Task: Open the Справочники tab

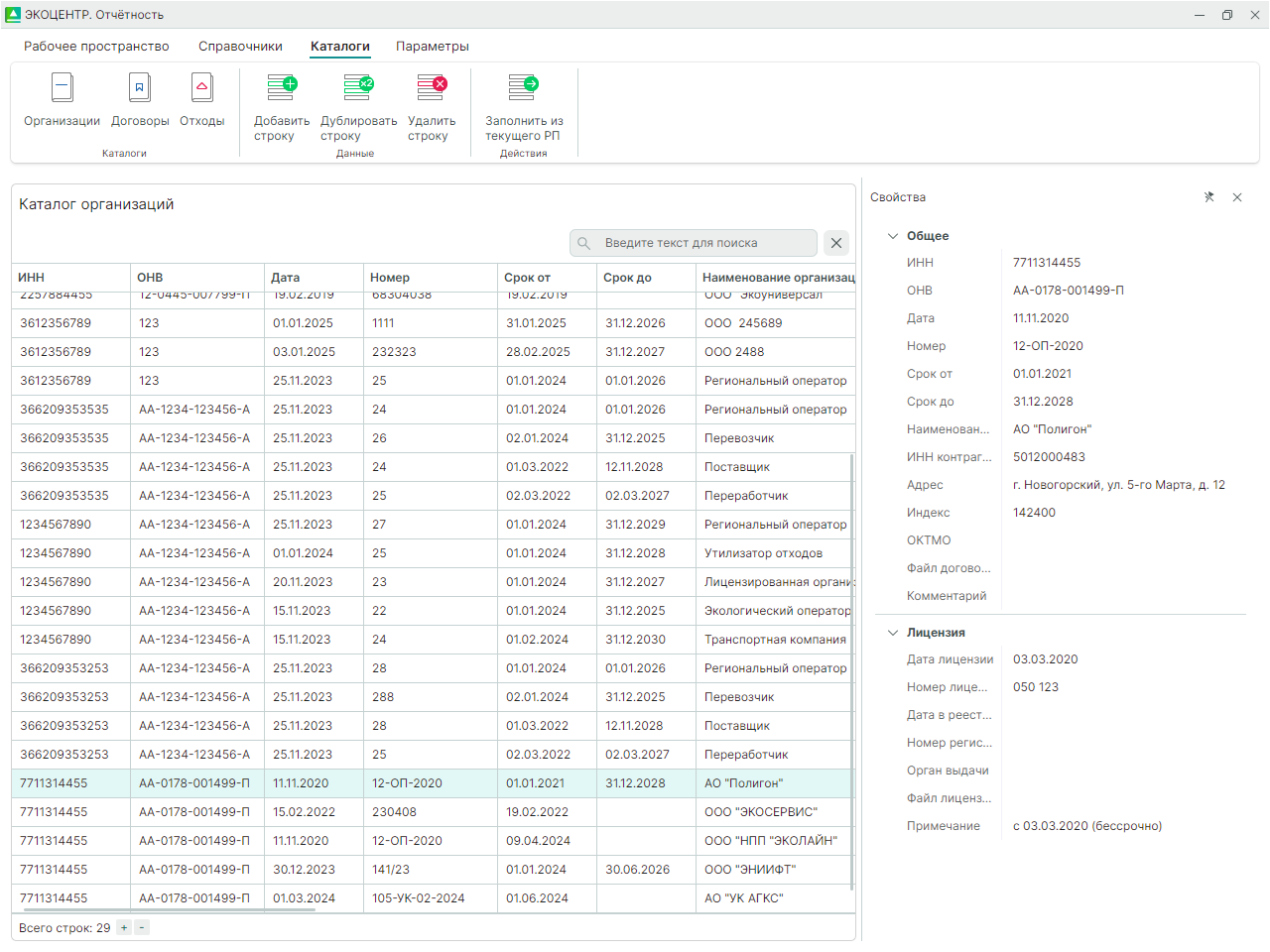Action: 240,47
